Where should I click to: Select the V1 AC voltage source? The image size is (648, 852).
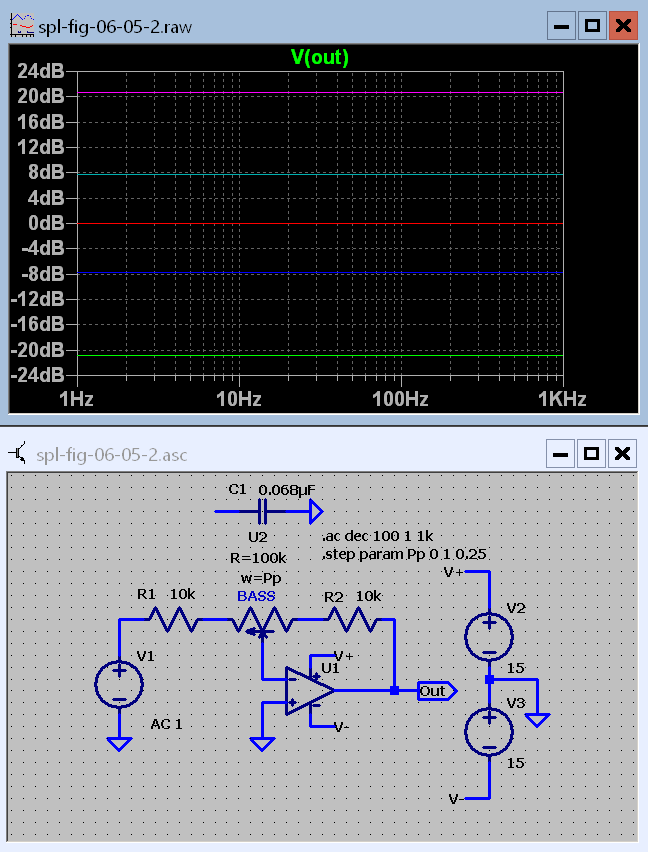(119, 685)
